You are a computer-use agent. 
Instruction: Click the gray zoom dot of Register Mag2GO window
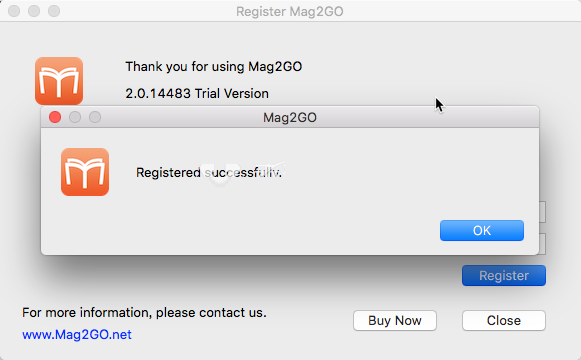click(x=54, y=11)
